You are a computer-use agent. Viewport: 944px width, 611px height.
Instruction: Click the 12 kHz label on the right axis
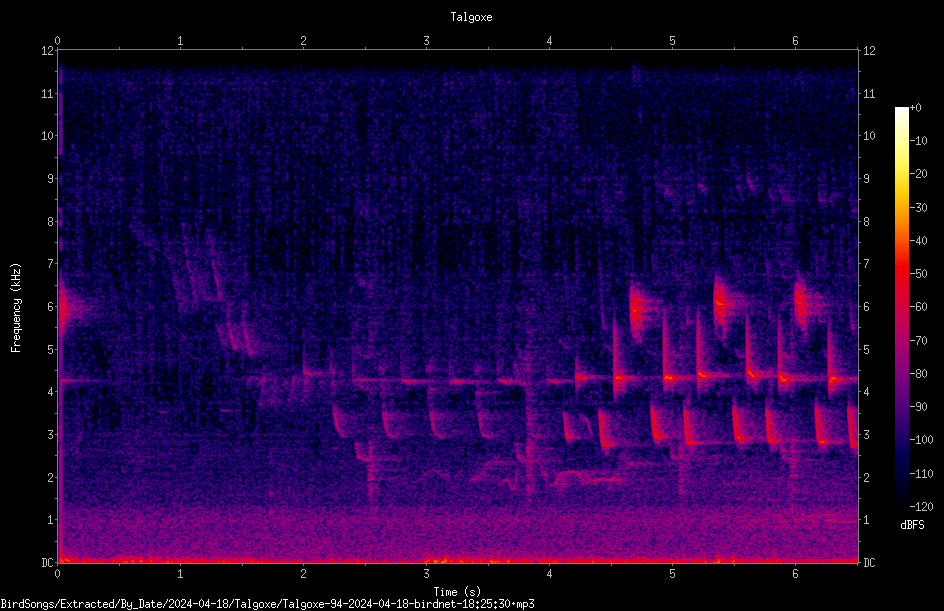click(x=869, y=51)
